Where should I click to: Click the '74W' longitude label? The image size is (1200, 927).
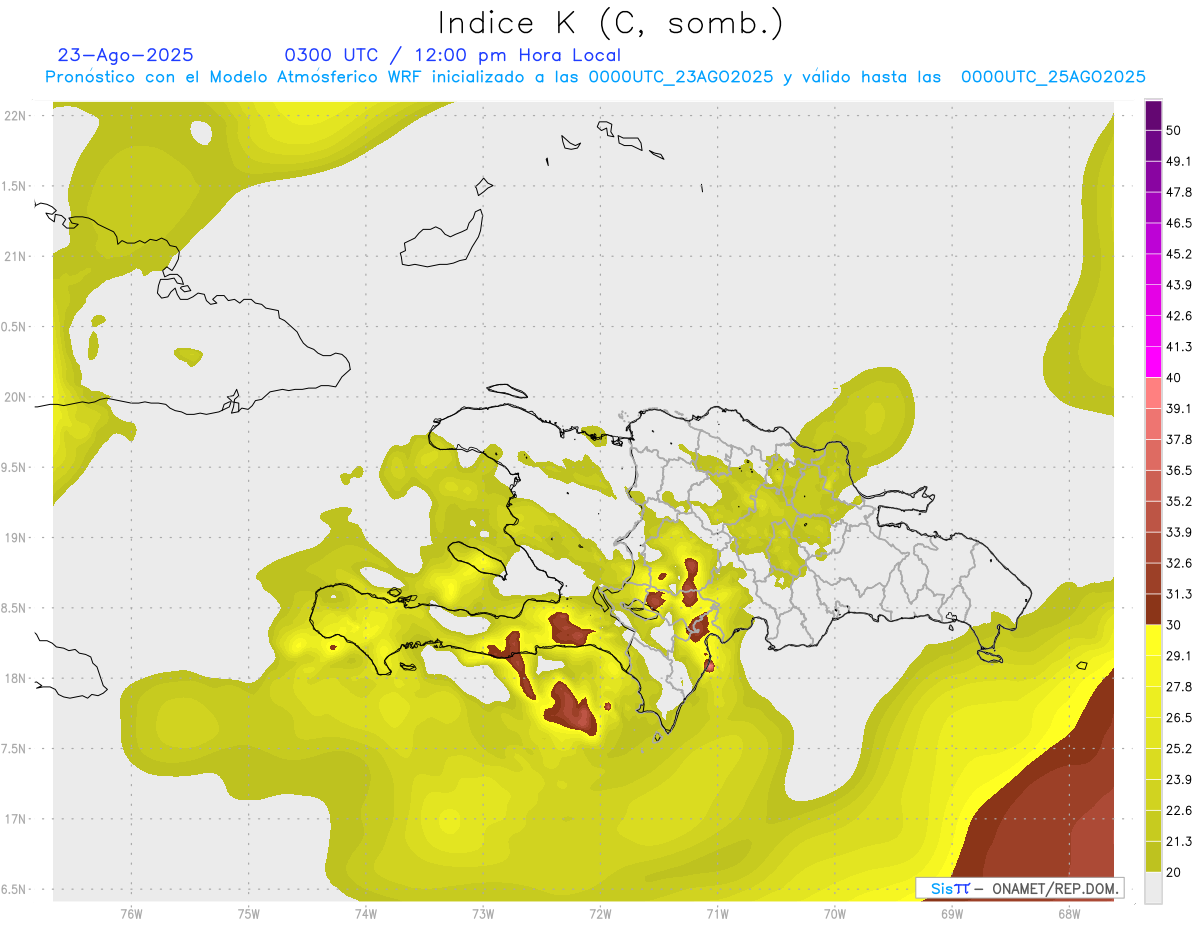(366, 913)
